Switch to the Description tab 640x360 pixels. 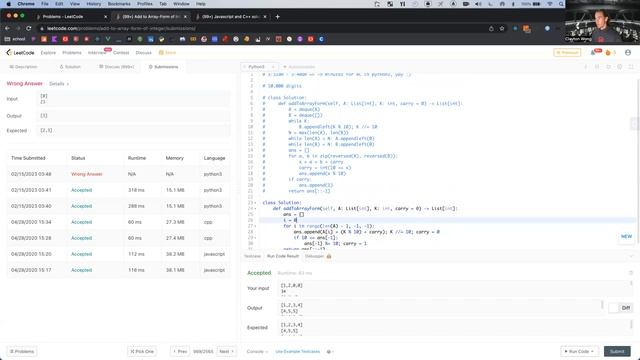(x=23, y=67)
